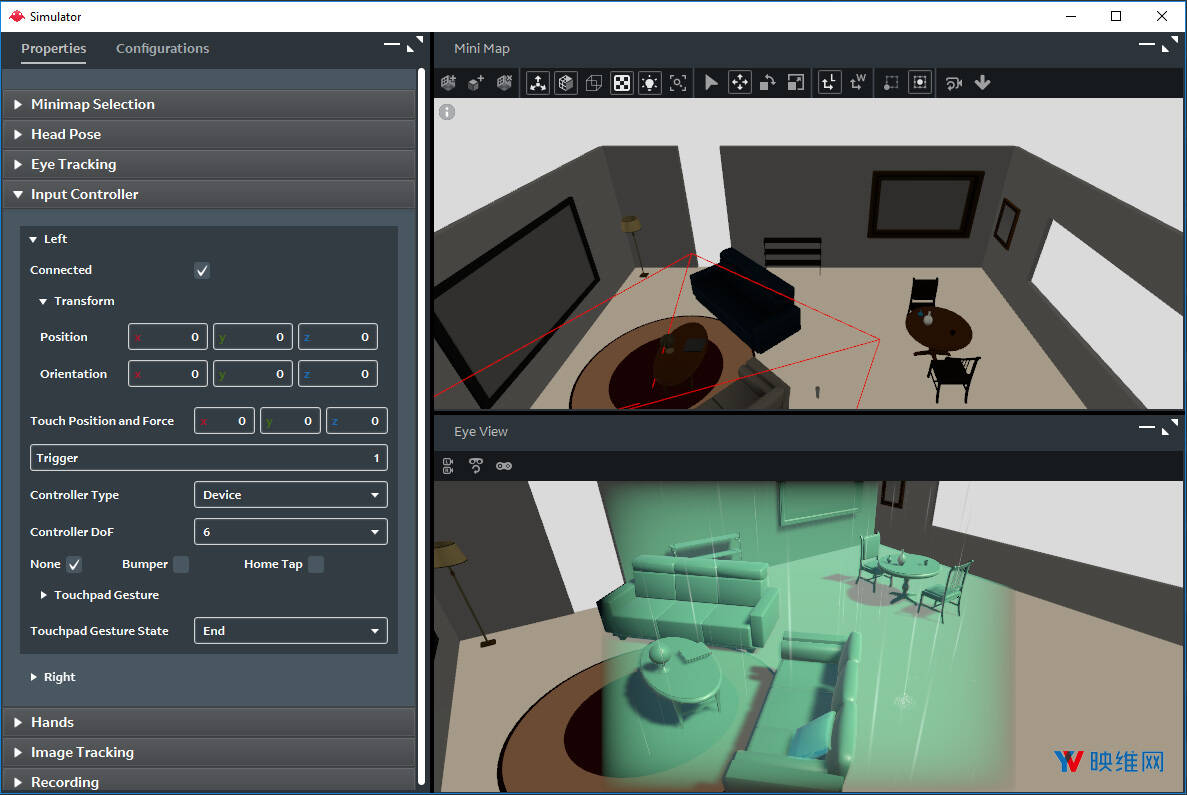This screenshot has height=795, width=1187.
Task: Click the wireframe cube icon
Action: click(x=594, y=83)
